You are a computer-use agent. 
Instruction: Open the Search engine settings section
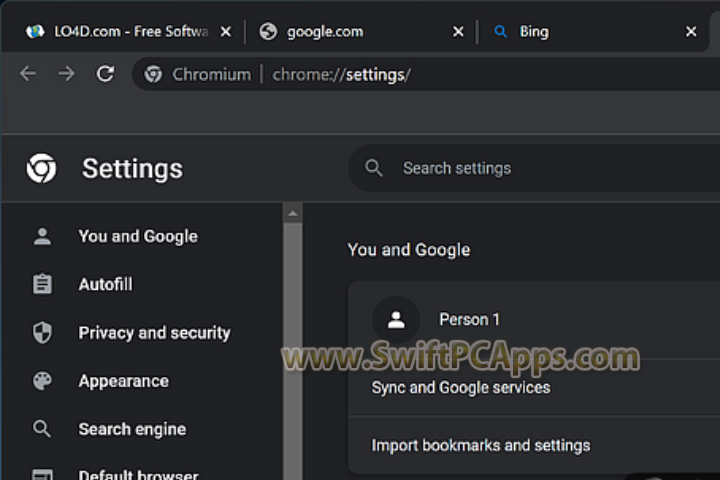pos(132,429)
